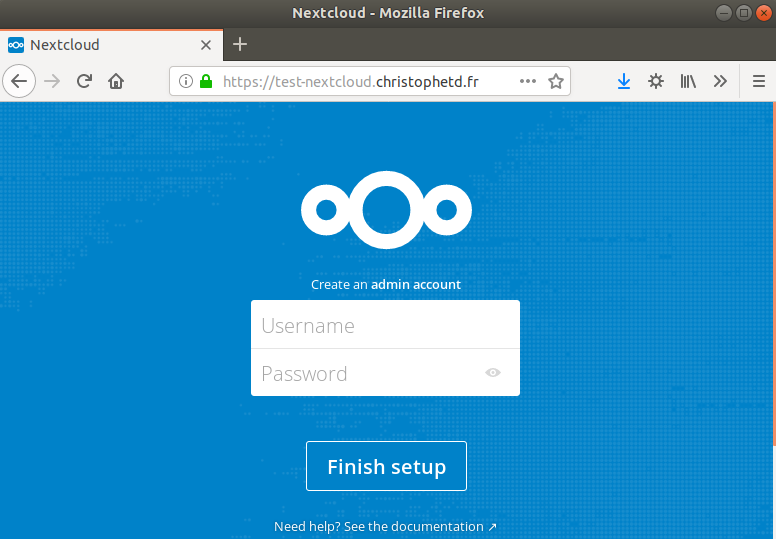Image resolution: width=776 pixels, height=539 pixels.
Task: Toggle password visibility eye icon
Action: [x=493, y=373]
